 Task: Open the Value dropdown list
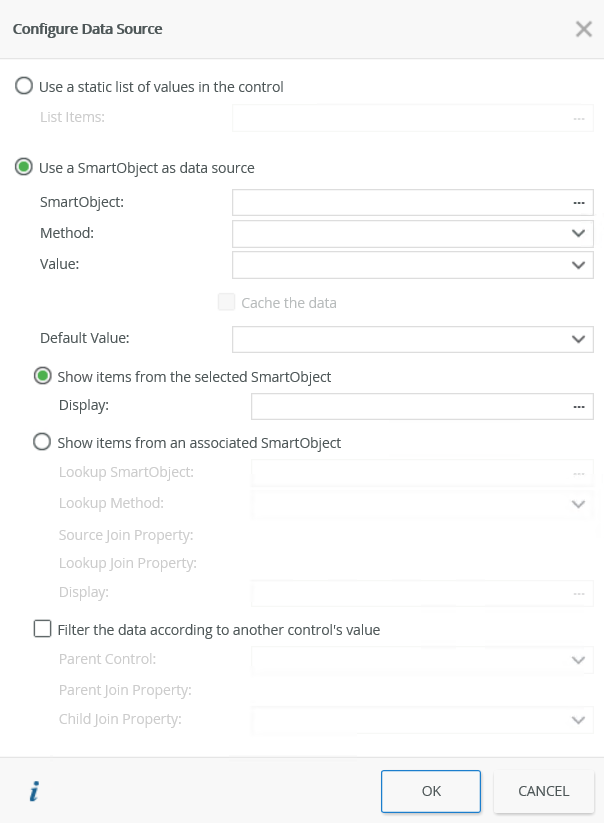click(x=578, y=265)
